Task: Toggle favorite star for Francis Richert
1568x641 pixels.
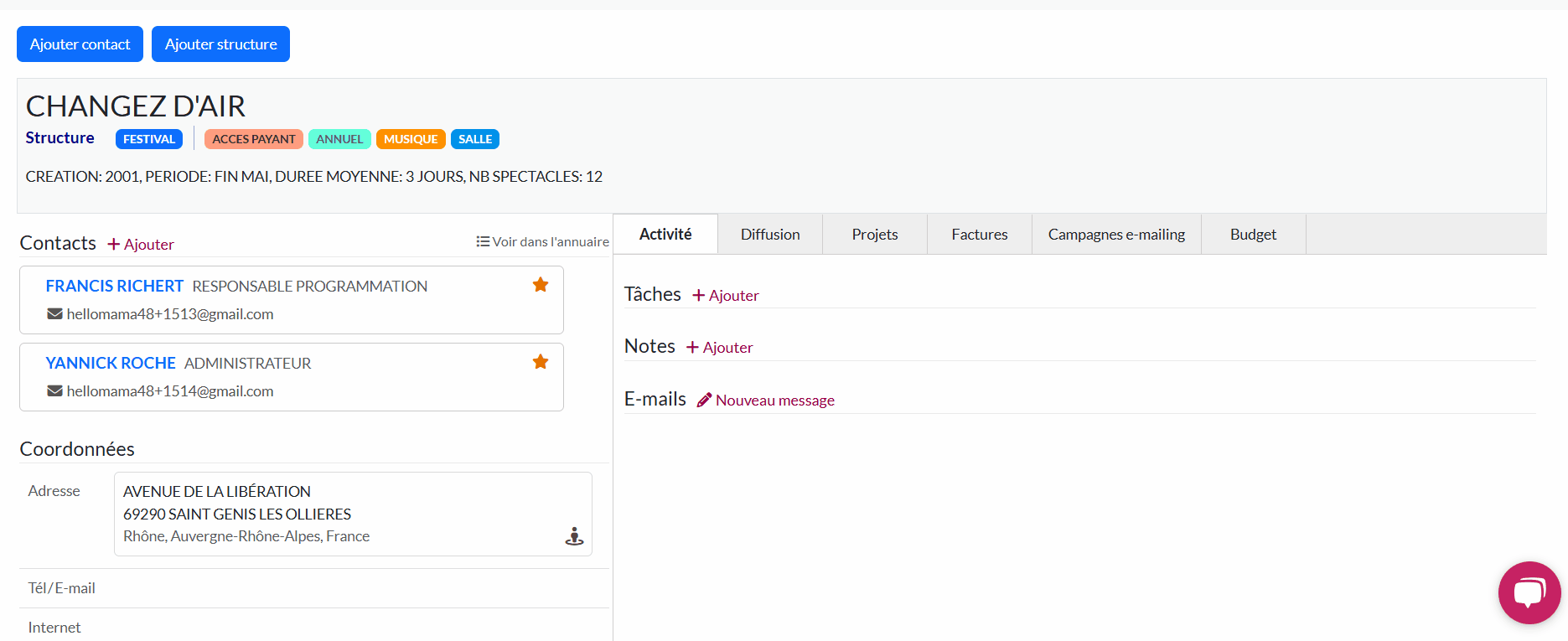Action: (541, 285)
